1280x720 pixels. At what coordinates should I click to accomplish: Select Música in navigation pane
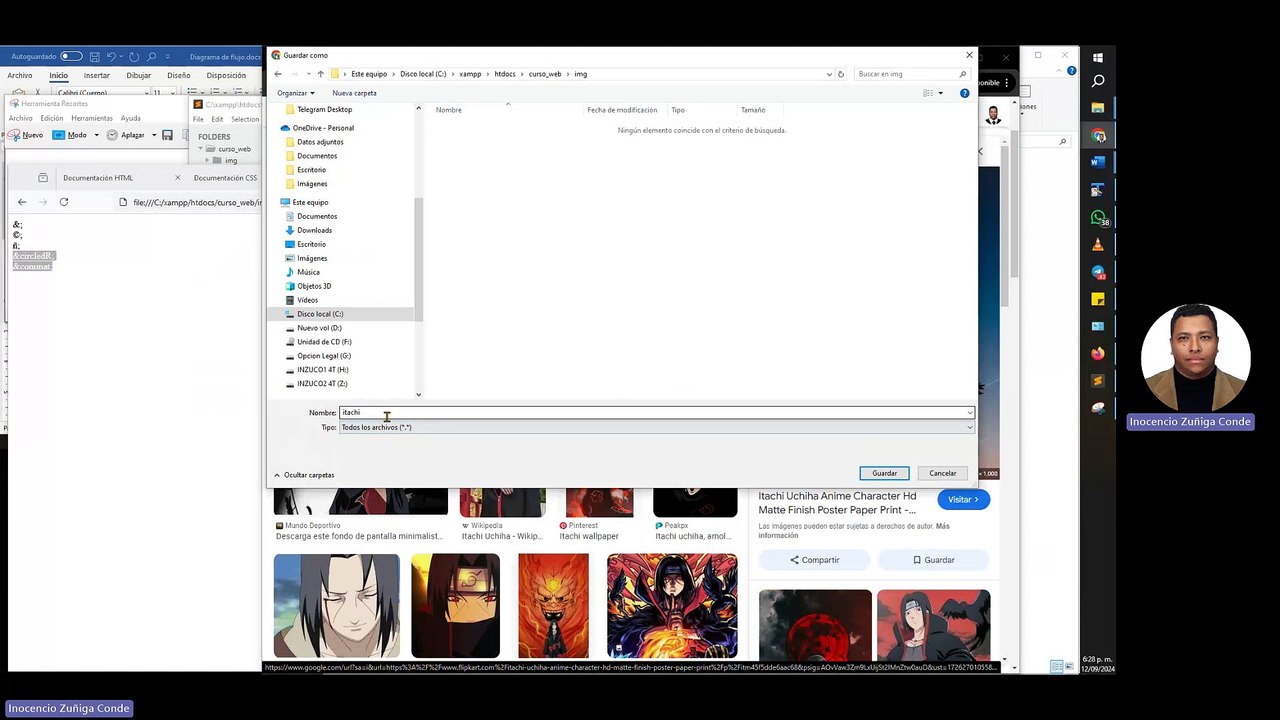click(x=302, y=272)
